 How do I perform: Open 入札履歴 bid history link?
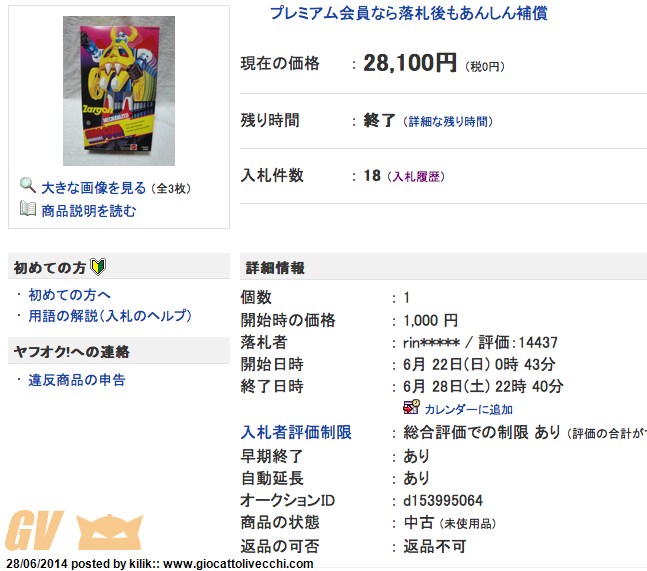click(x=416, y=177)
